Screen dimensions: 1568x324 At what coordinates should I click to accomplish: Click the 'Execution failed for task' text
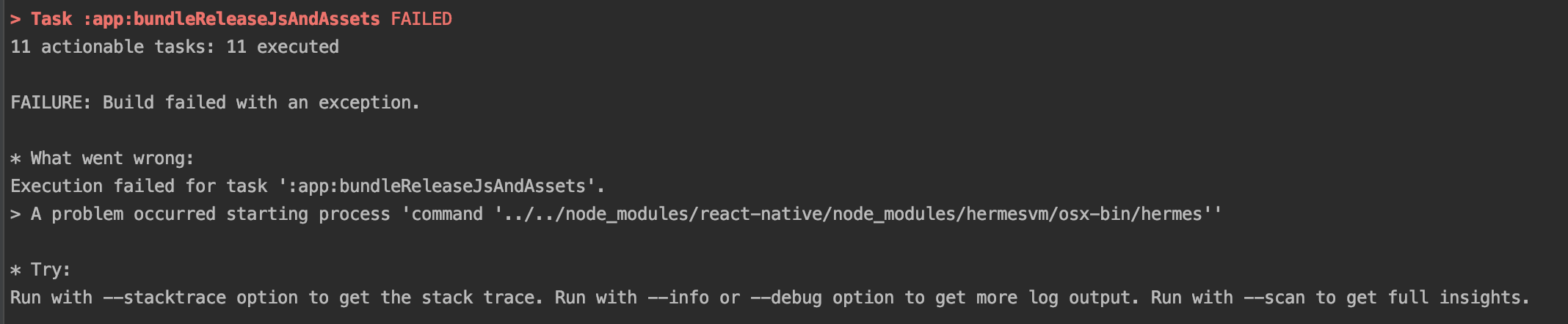pyautogui.click(x=138, y=186)
